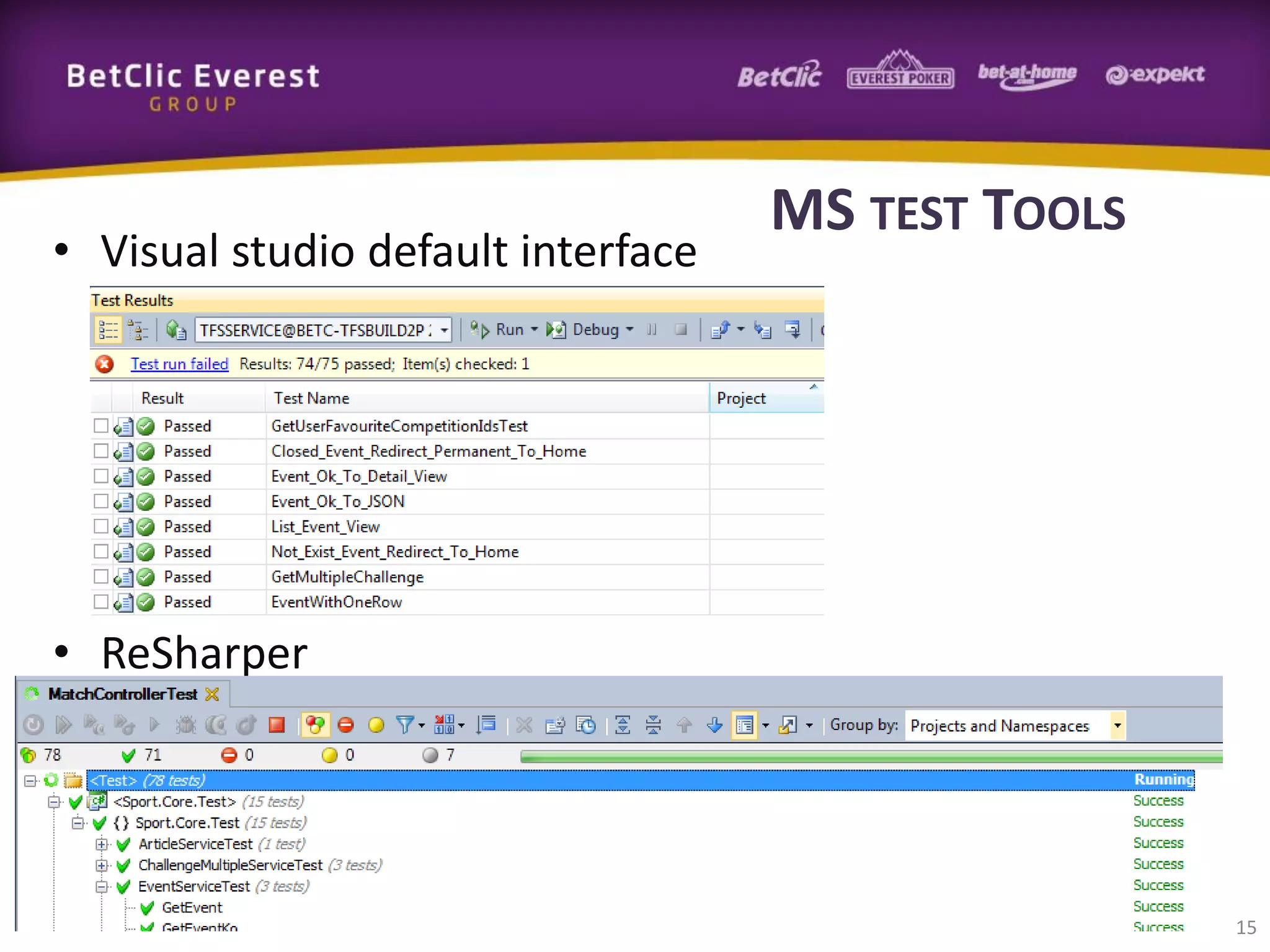Open the Group by Projects and Namespaces combo box
This screenshot has width=1270, height=952.
click(x=1016, y=725)
